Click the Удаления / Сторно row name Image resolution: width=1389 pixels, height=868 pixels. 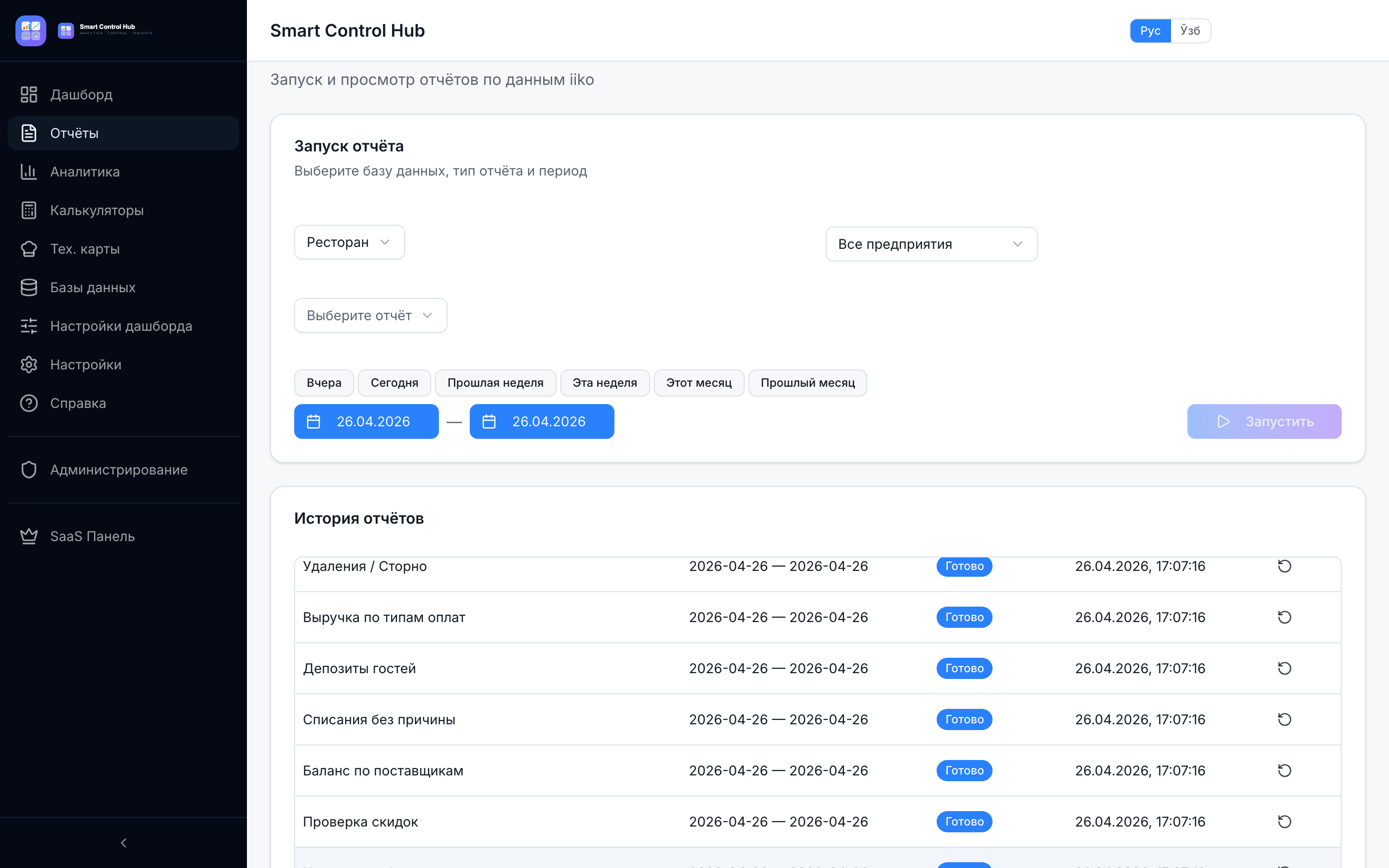365,566
